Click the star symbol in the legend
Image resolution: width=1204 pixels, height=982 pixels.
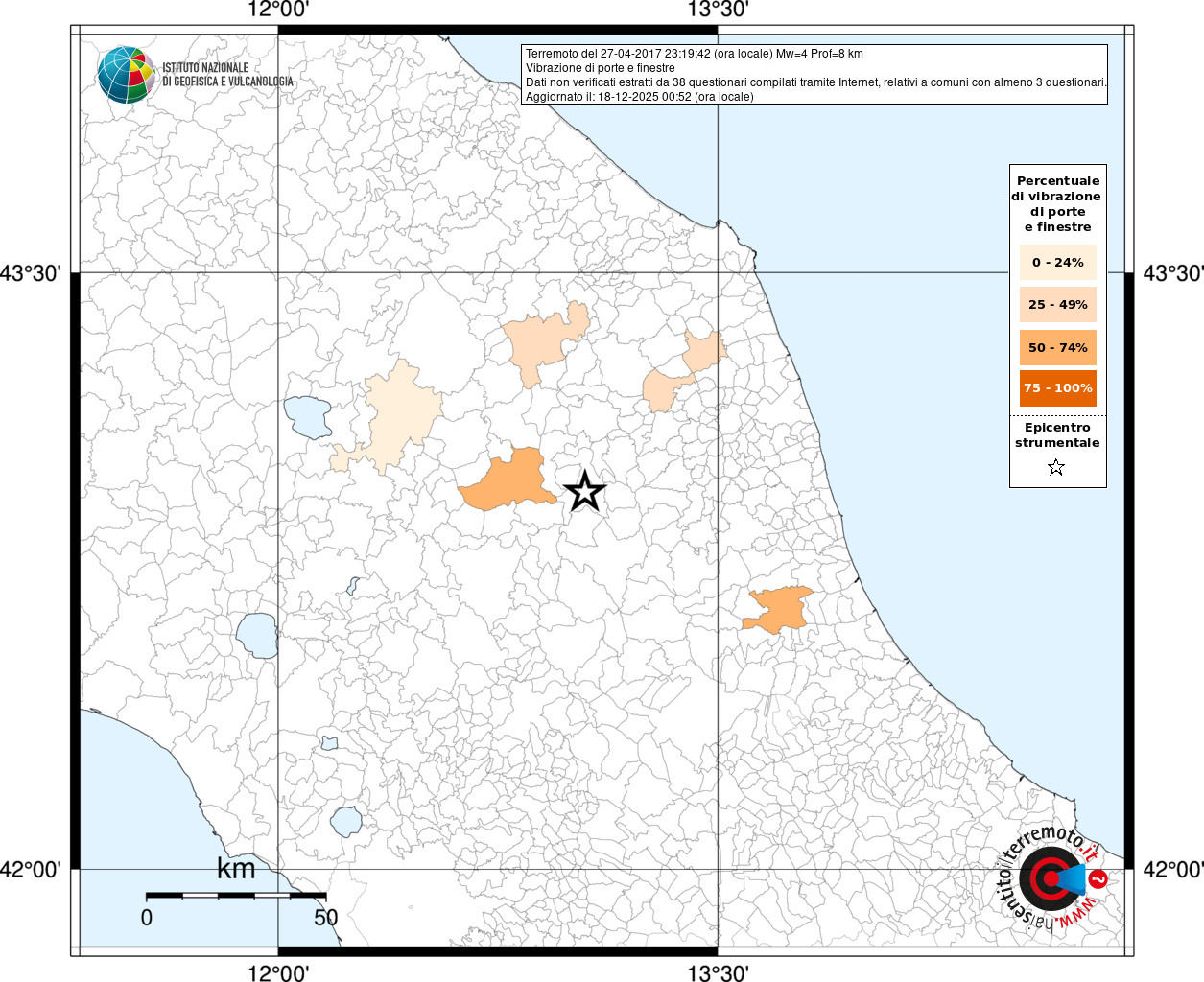(x=1056, y=467)
